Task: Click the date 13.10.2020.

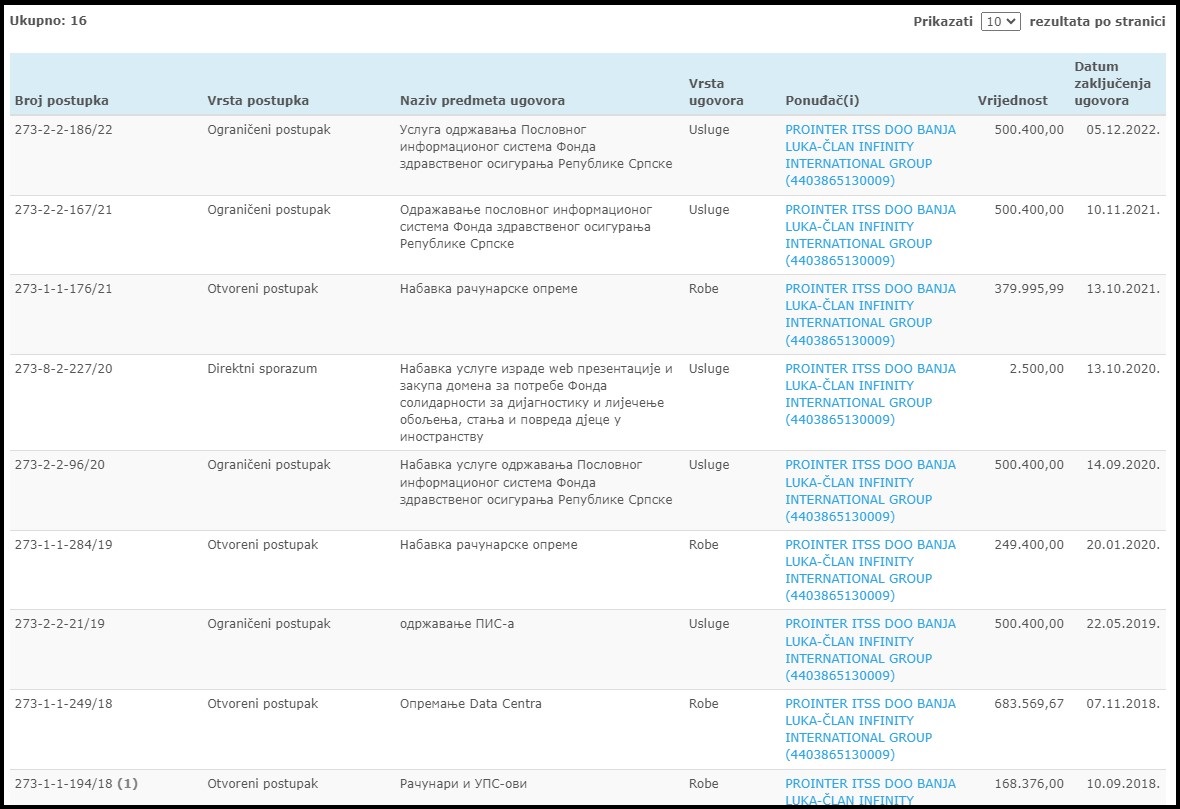Action: [1123, 368]
